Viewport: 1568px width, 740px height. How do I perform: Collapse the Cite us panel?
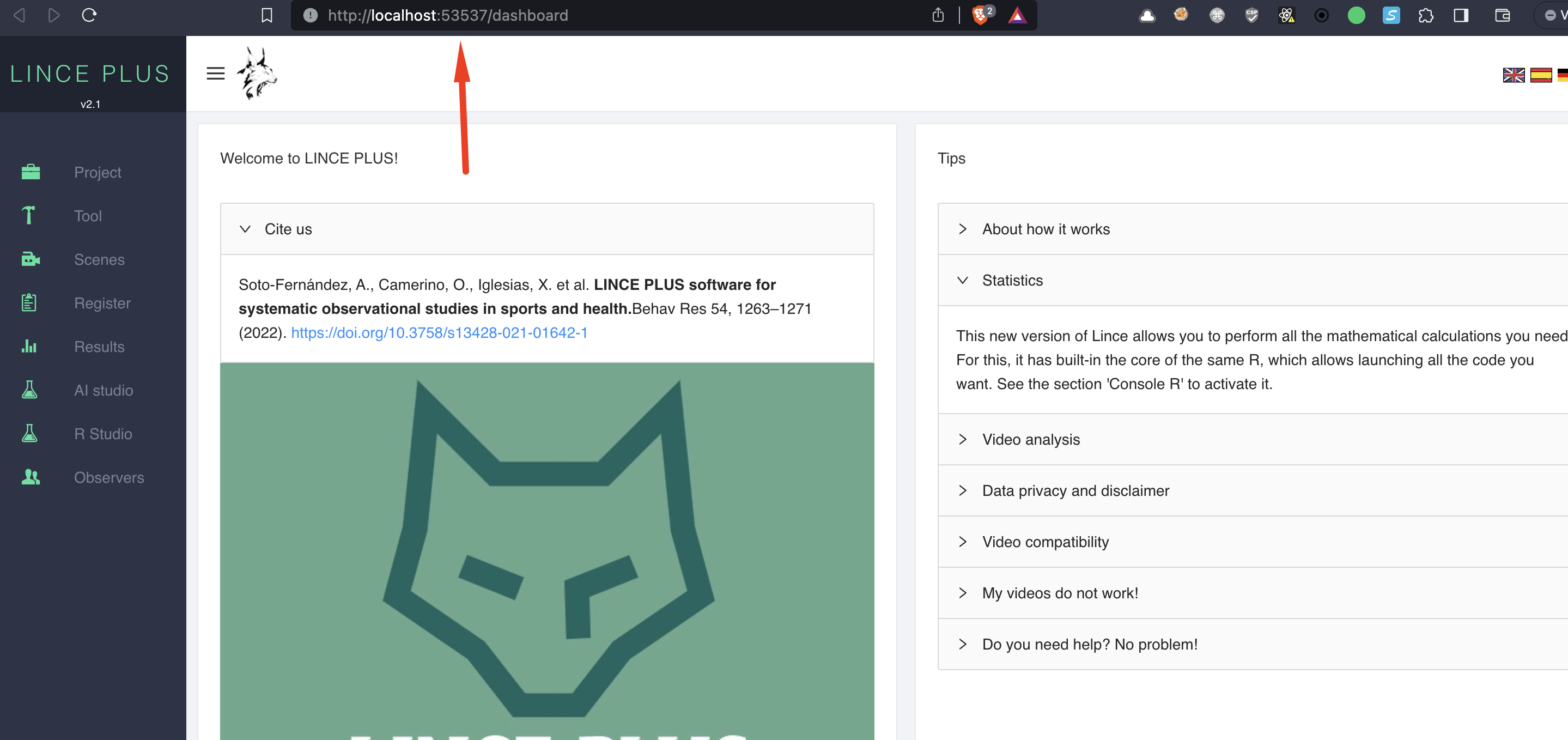pyautogui.click(x=546, y=229)
